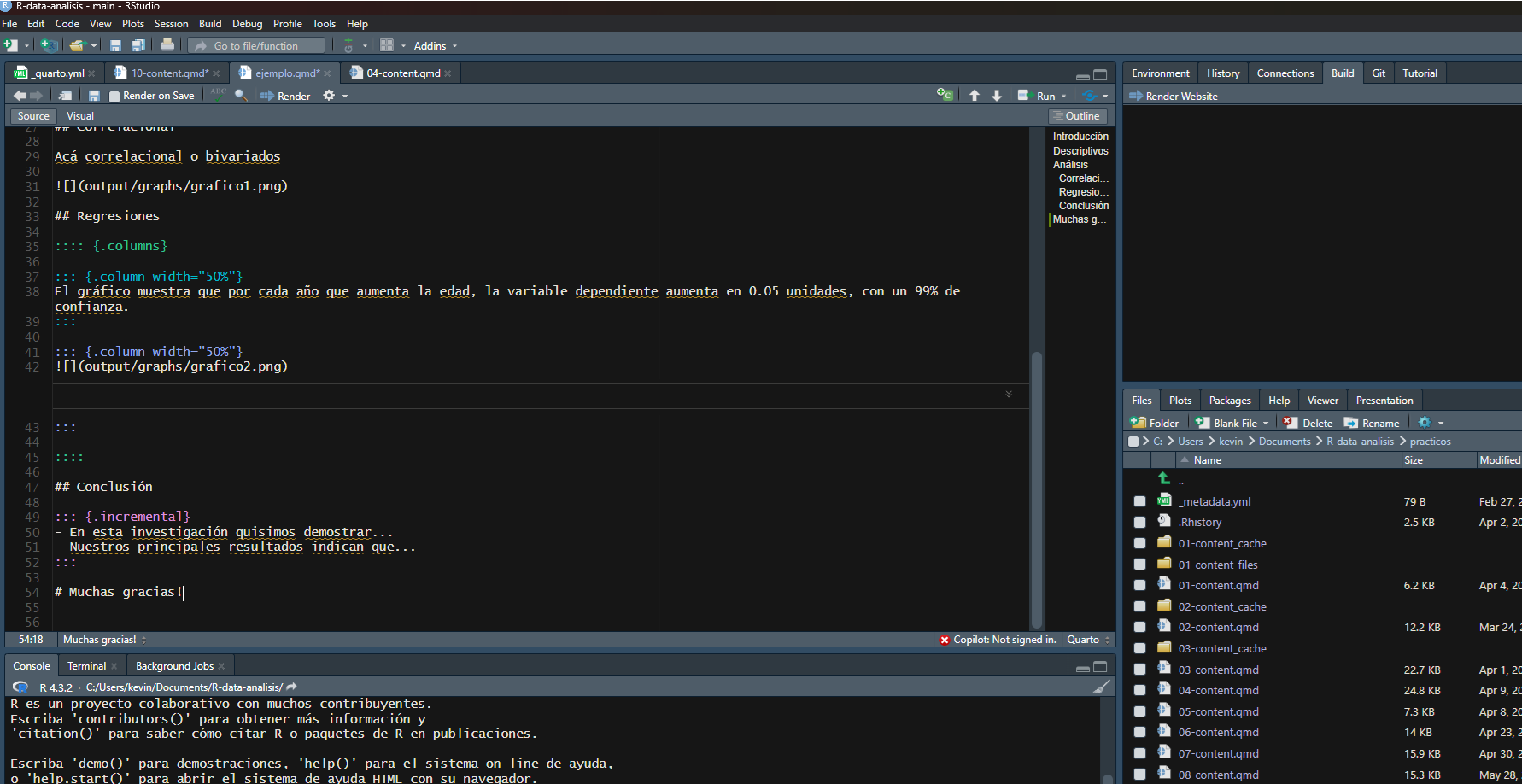Go to previous chunk with up arrow

975,96
